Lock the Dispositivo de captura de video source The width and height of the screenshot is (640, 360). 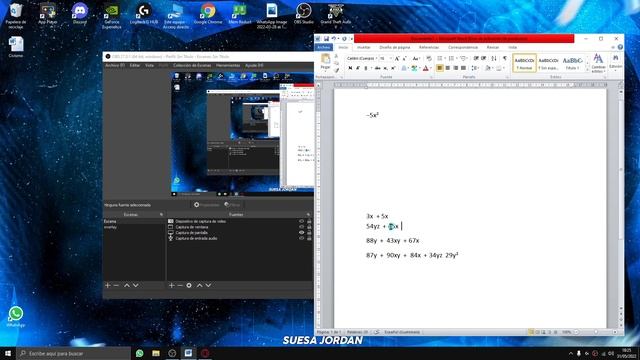coord(309,221)
